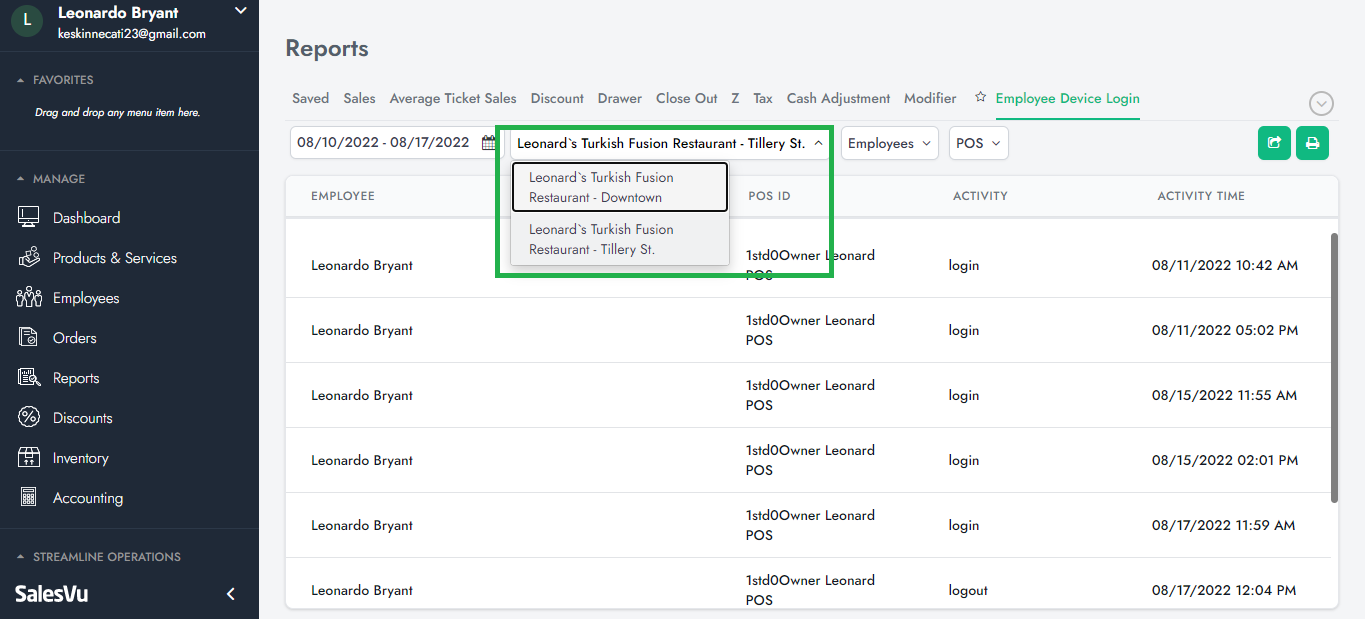Open the POS filter dropdown
This screenshot has width=1365, height=619.
(x=978, y=143)
